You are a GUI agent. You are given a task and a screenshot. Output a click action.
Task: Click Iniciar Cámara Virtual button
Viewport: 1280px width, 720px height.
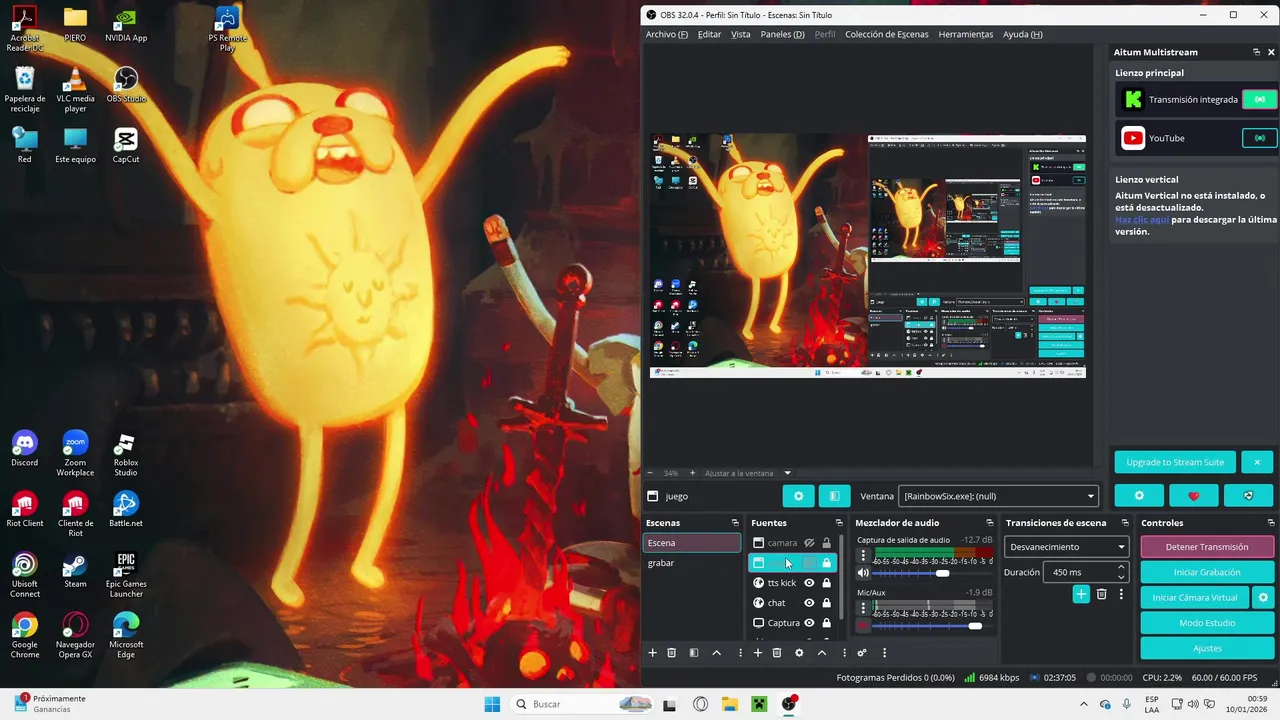(1194, 597)
